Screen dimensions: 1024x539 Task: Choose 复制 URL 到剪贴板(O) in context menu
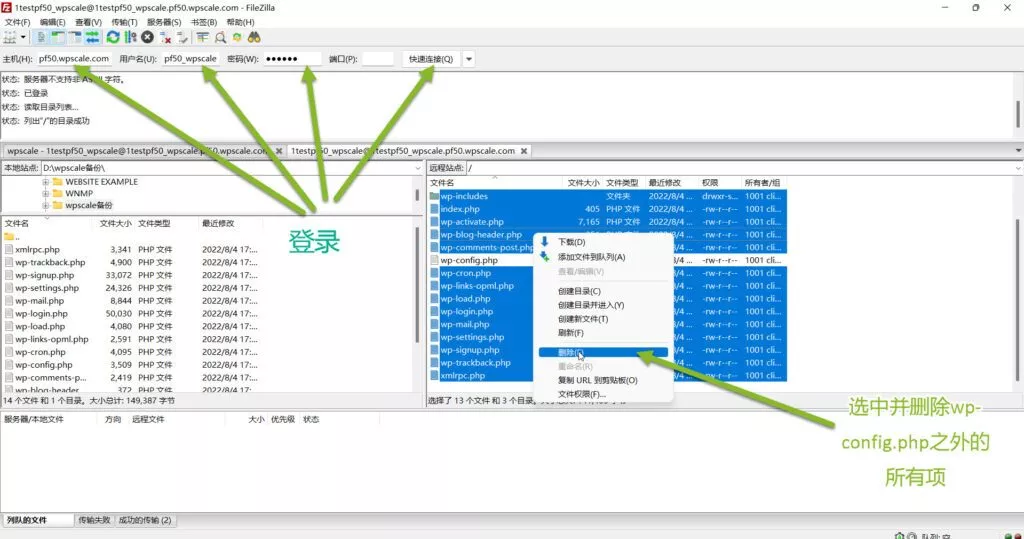pos(598,380)
